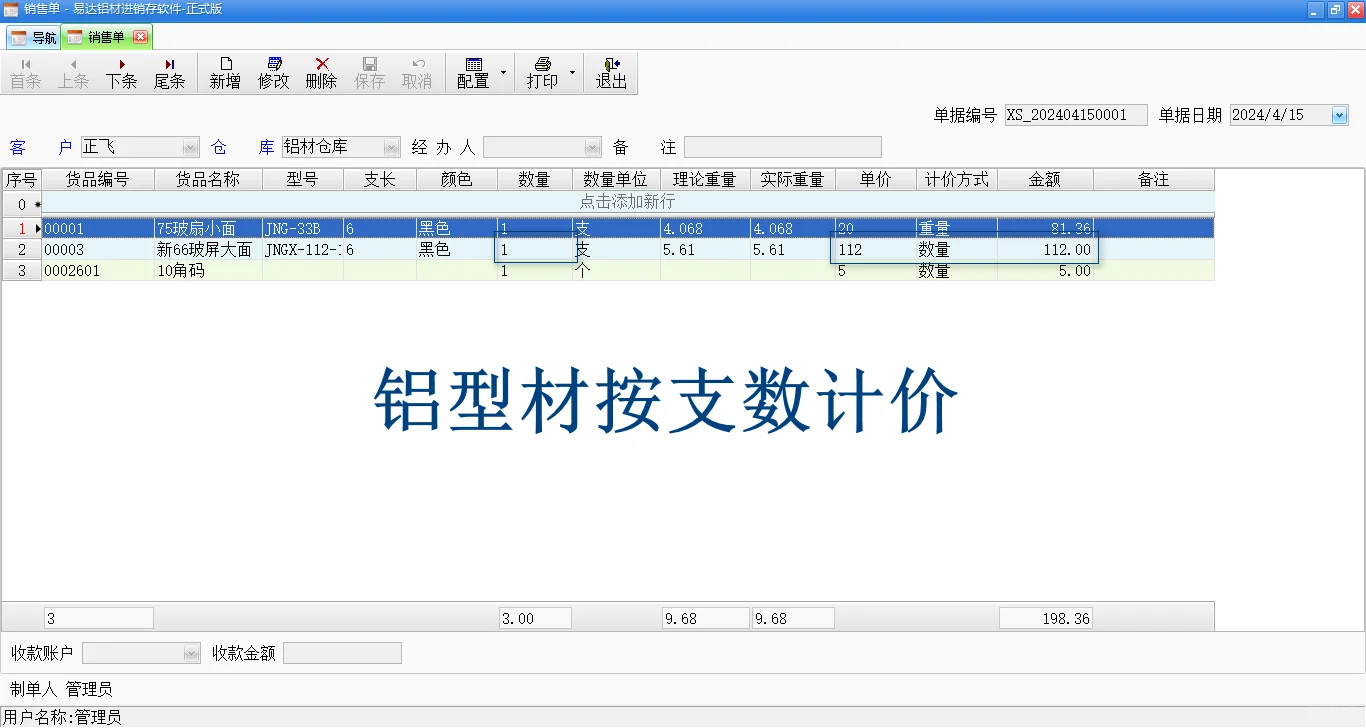The height and width of the screenshot is (728, 1366).
Task: Click the 删除 (Delete) icon
Action: point(321,71)
